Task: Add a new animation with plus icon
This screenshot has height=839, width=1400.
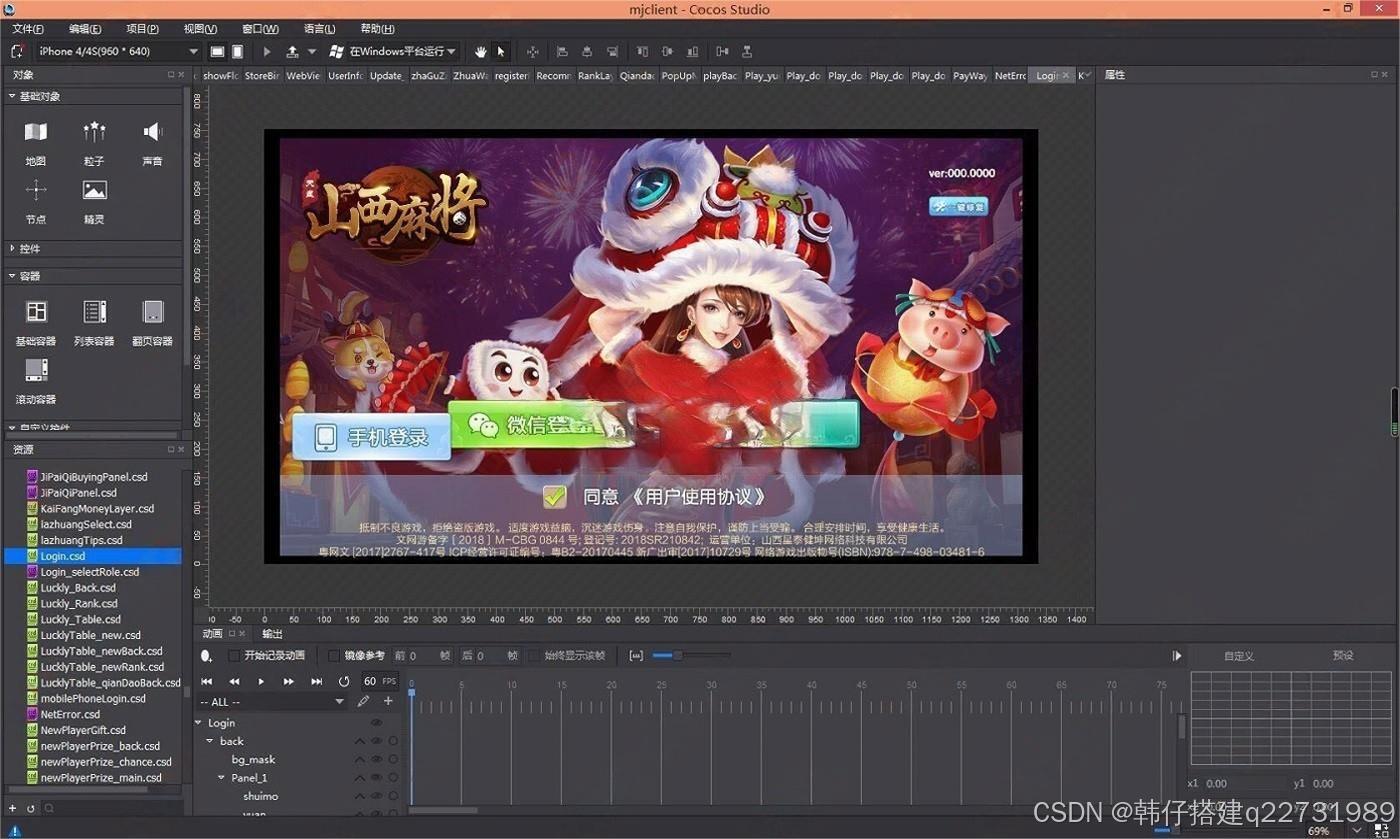Action: 388,702
